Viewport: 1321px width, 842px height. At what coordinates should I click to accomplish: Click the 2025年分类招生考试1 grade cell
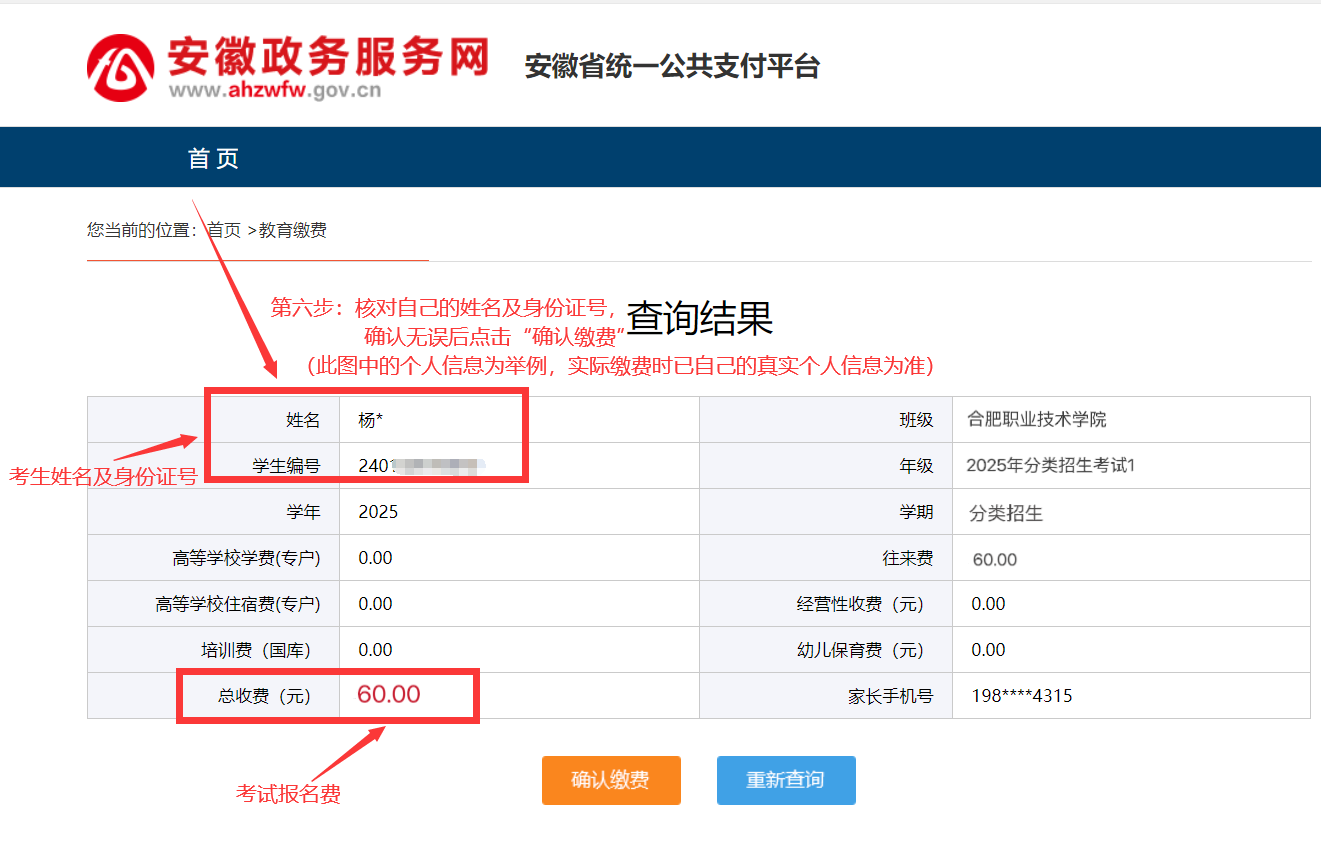tap(1051, 465)
